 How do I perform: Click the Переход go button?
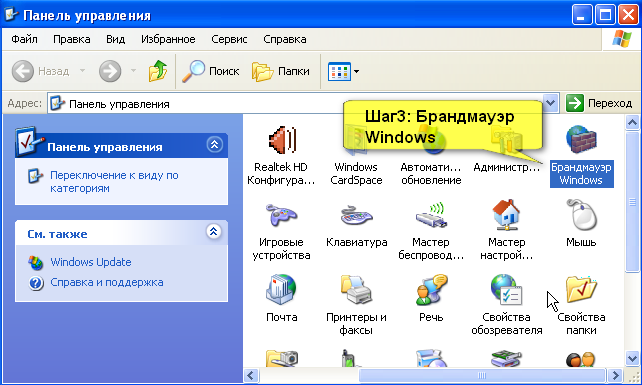[599, 103]
